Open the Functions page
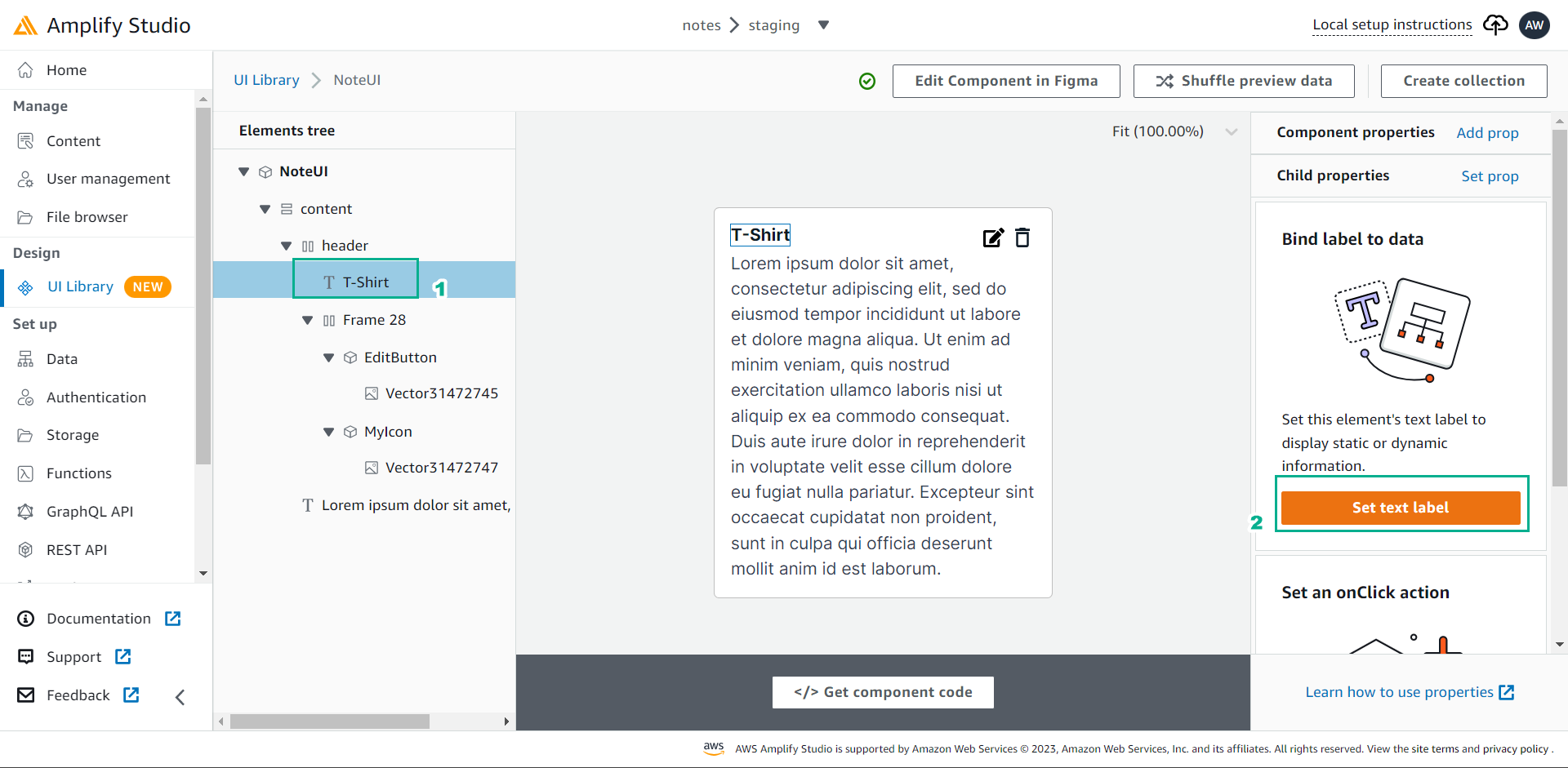Viewport: 1568px width, 768px height. click(x=78, y=473)
